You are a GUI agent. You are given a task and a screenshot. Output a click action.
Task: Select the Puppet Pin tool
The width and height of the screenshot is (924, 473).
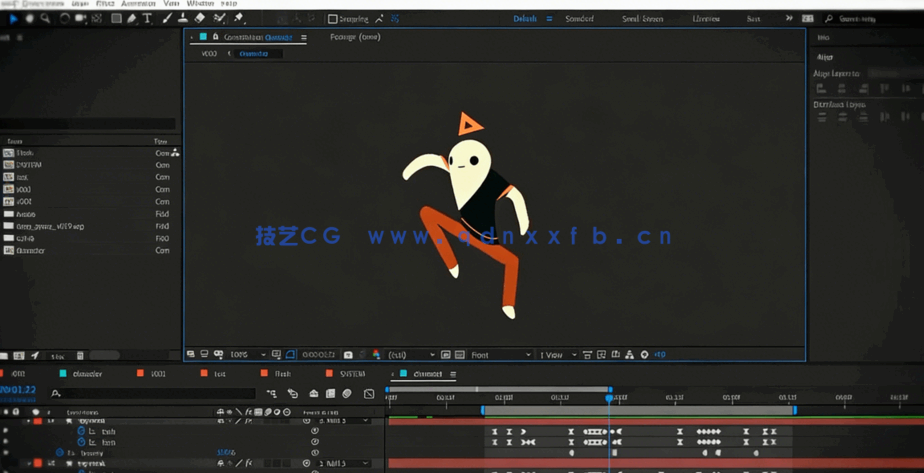[x=239, y=18]
